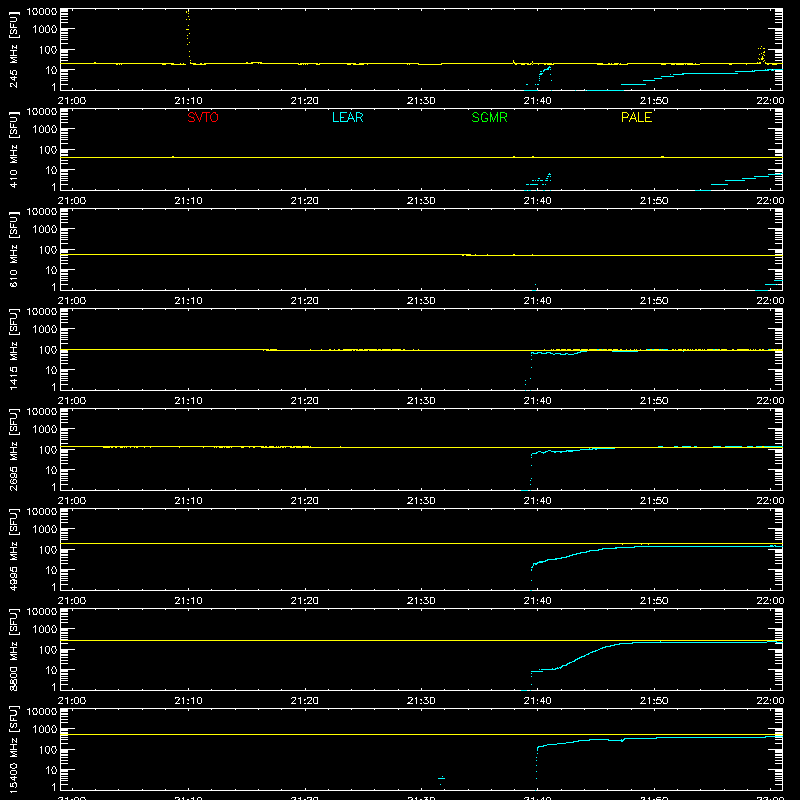Click 21:10 time label under 2695 MHz plot
800x800 pixels.
188,501
